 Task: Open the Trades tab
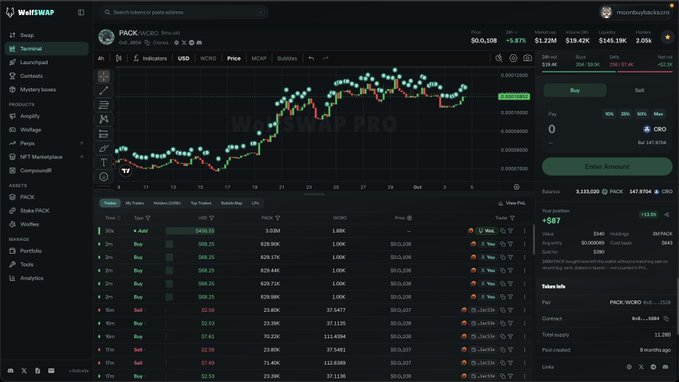110,203
